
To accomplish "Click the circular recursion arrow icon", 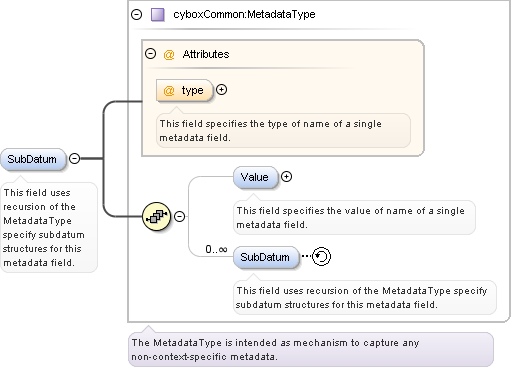I will point(322,257).
